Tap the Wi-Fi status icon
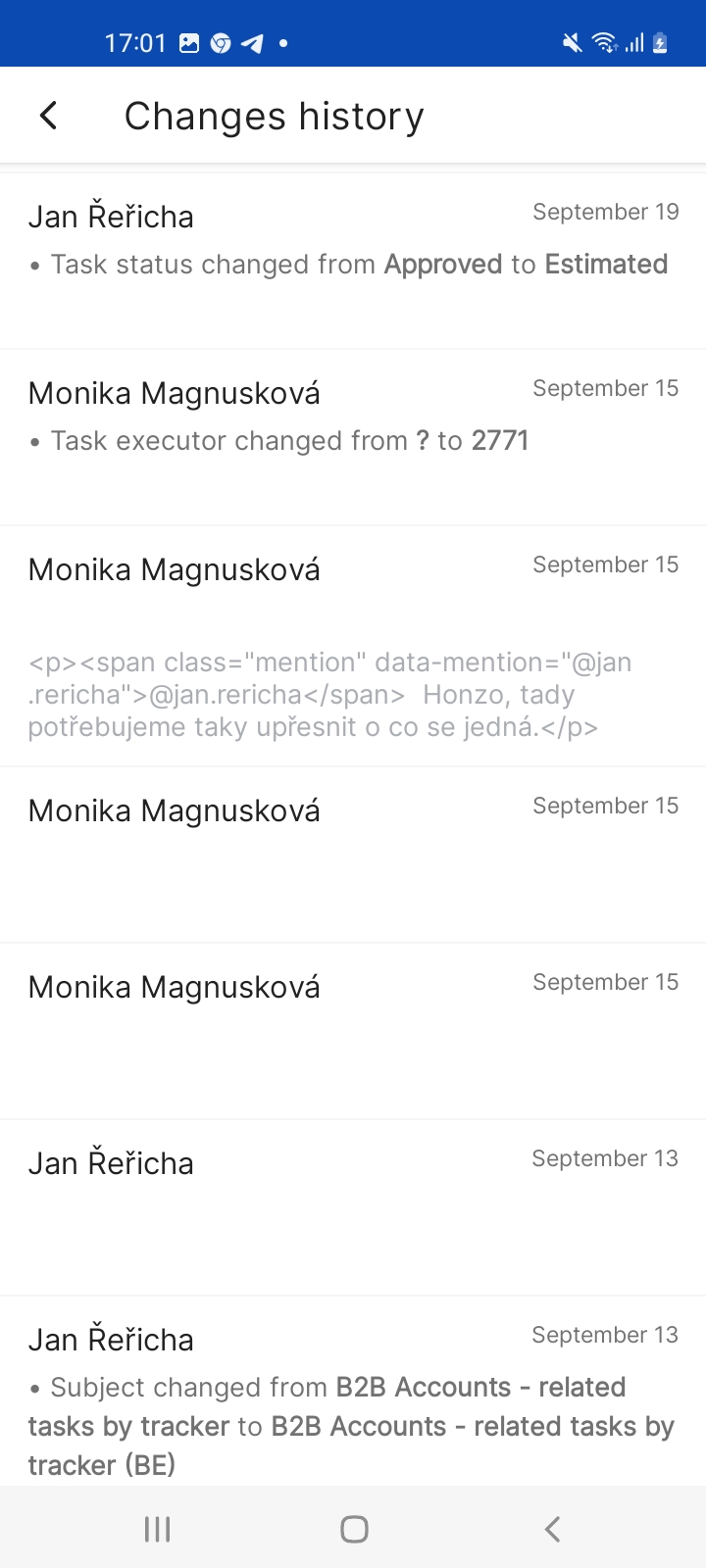The height and width of the screenshot is (1568, 706). click(x=604, y=43)
